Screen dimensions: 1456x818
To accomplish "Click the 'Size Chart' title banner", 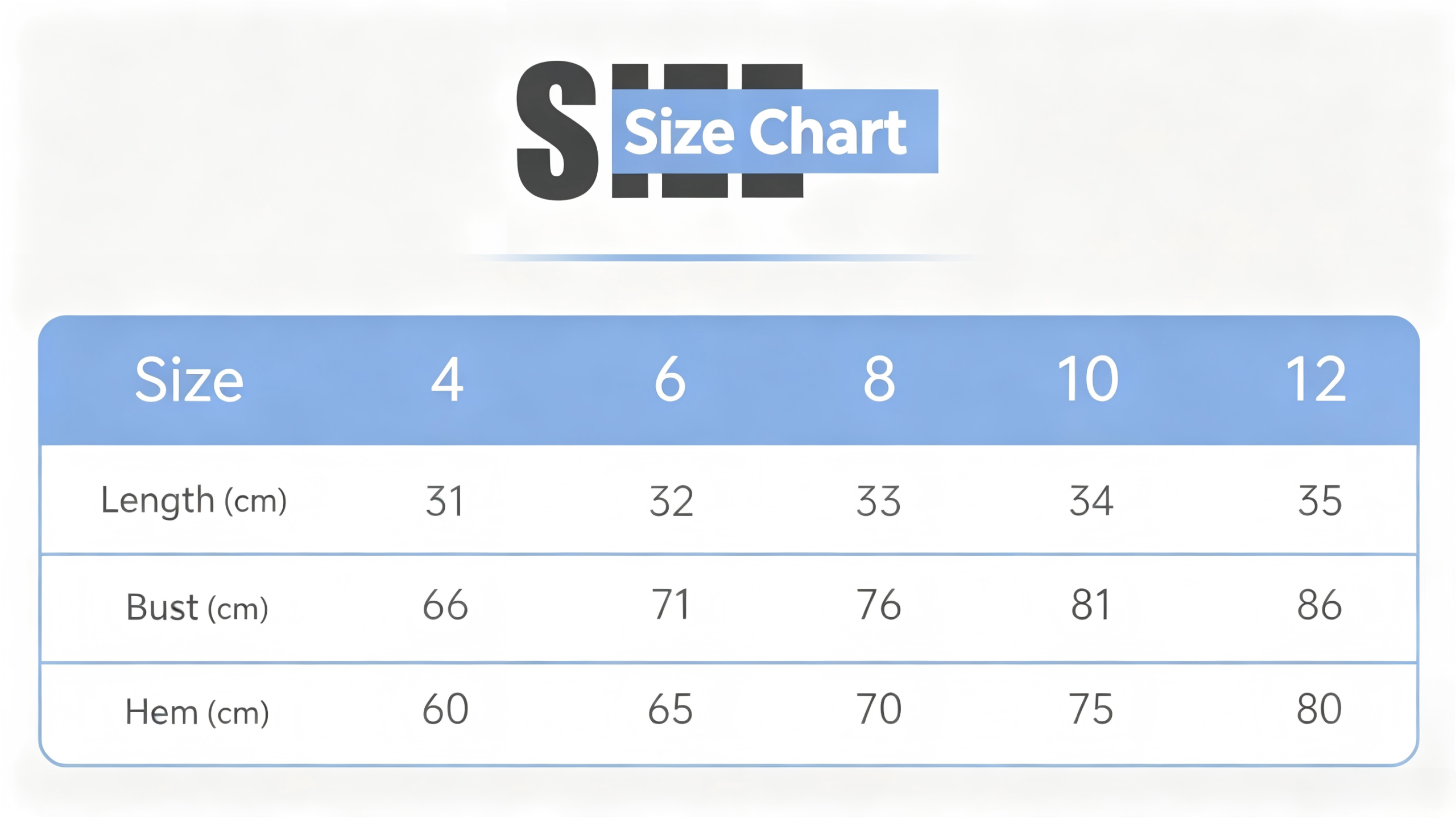I will [775, 131].
